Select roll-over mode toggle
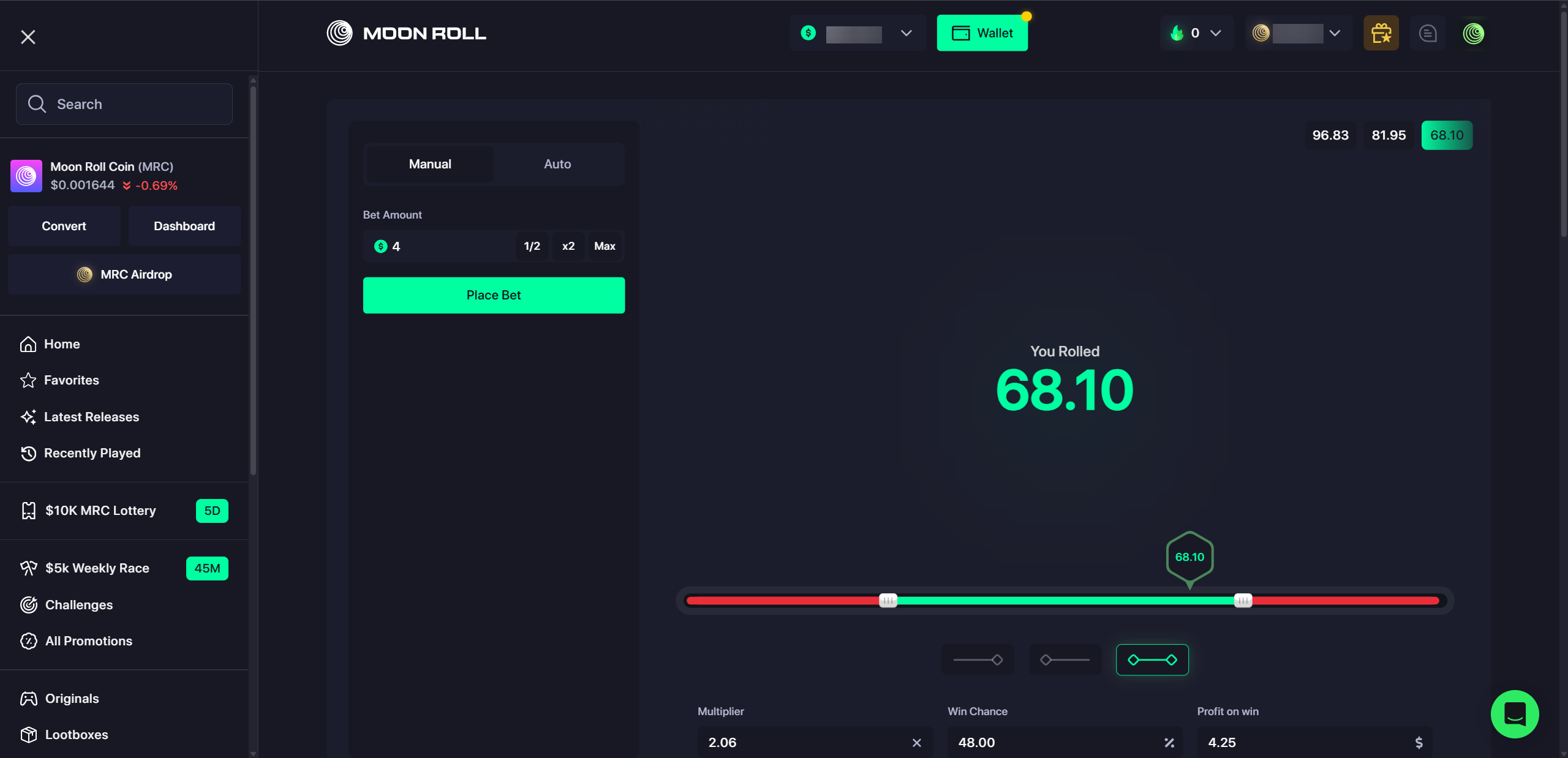The width and height of the screenshot is (1568, 758). pos(1065,659)
